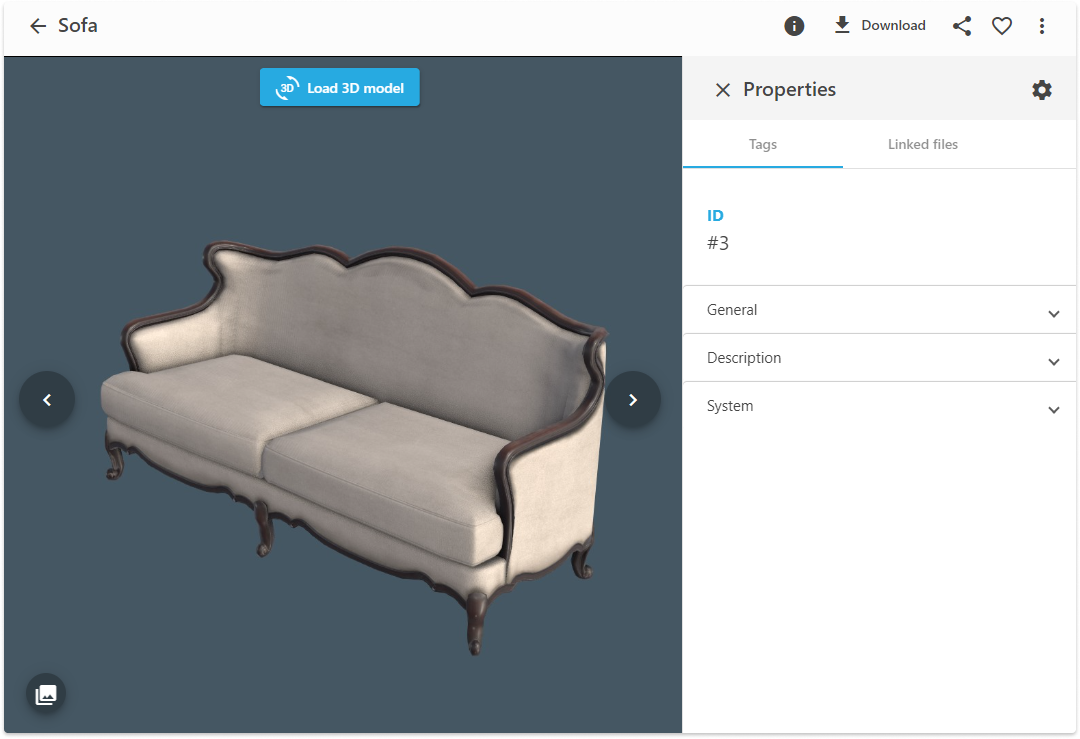Screen dimensions: 1080x739
Task: Open the three-dot more options menu
Action: point(1042,26)
